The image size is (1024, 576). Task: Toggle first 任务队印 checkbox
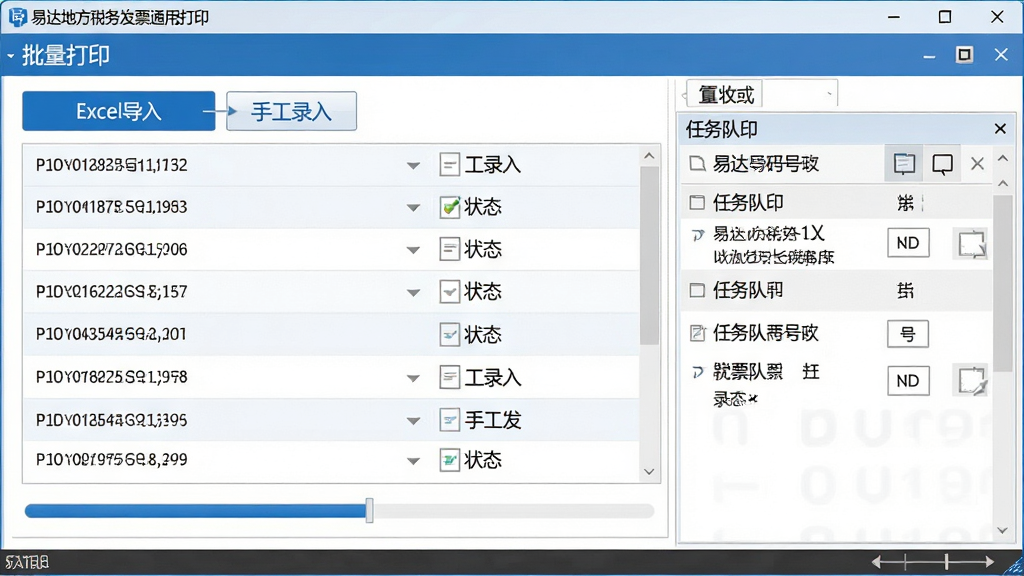[x=697, y=202]
